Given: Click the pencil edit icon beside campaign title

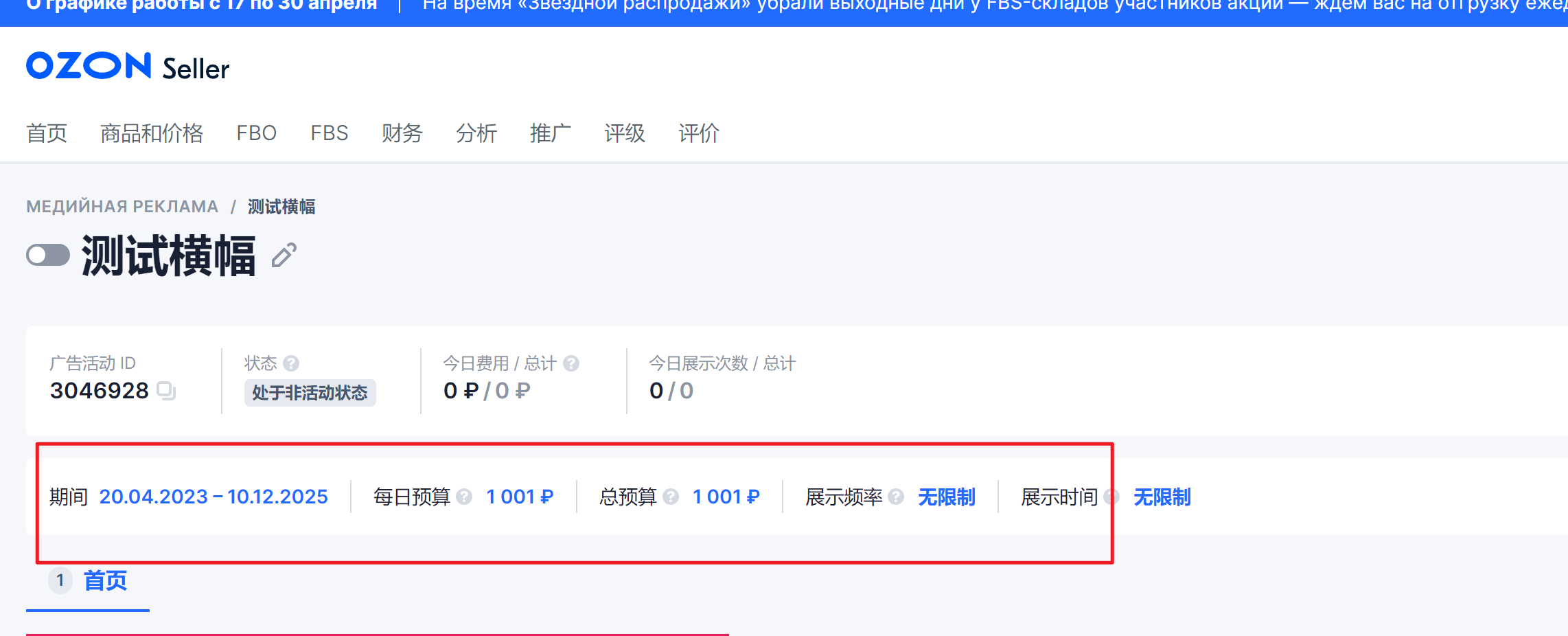Looking at the screenshot, I should (284, 255).
